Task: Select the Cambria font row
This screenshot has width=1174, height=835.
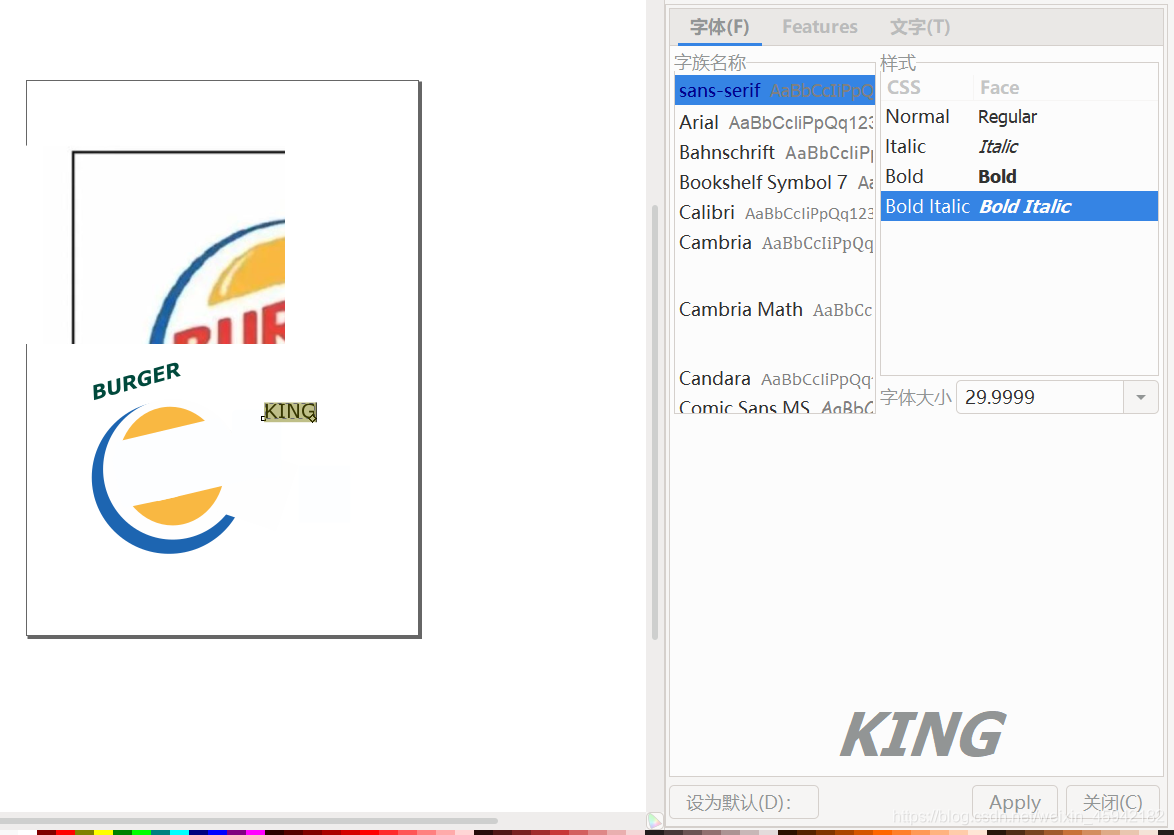Action: coord(775,243)
